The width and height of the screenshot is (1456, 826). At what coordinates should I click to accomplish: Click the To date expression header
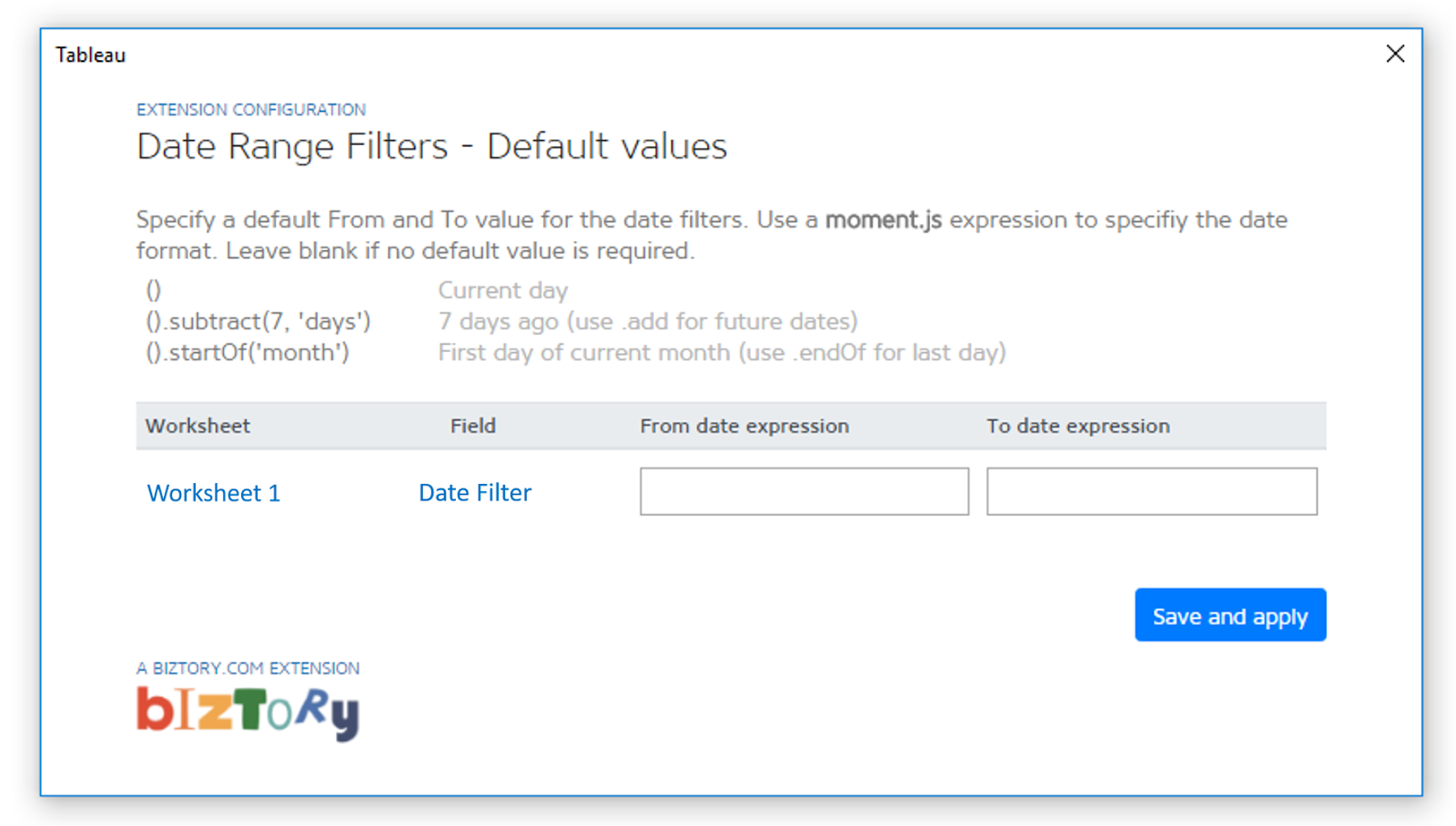point(1077,426)
